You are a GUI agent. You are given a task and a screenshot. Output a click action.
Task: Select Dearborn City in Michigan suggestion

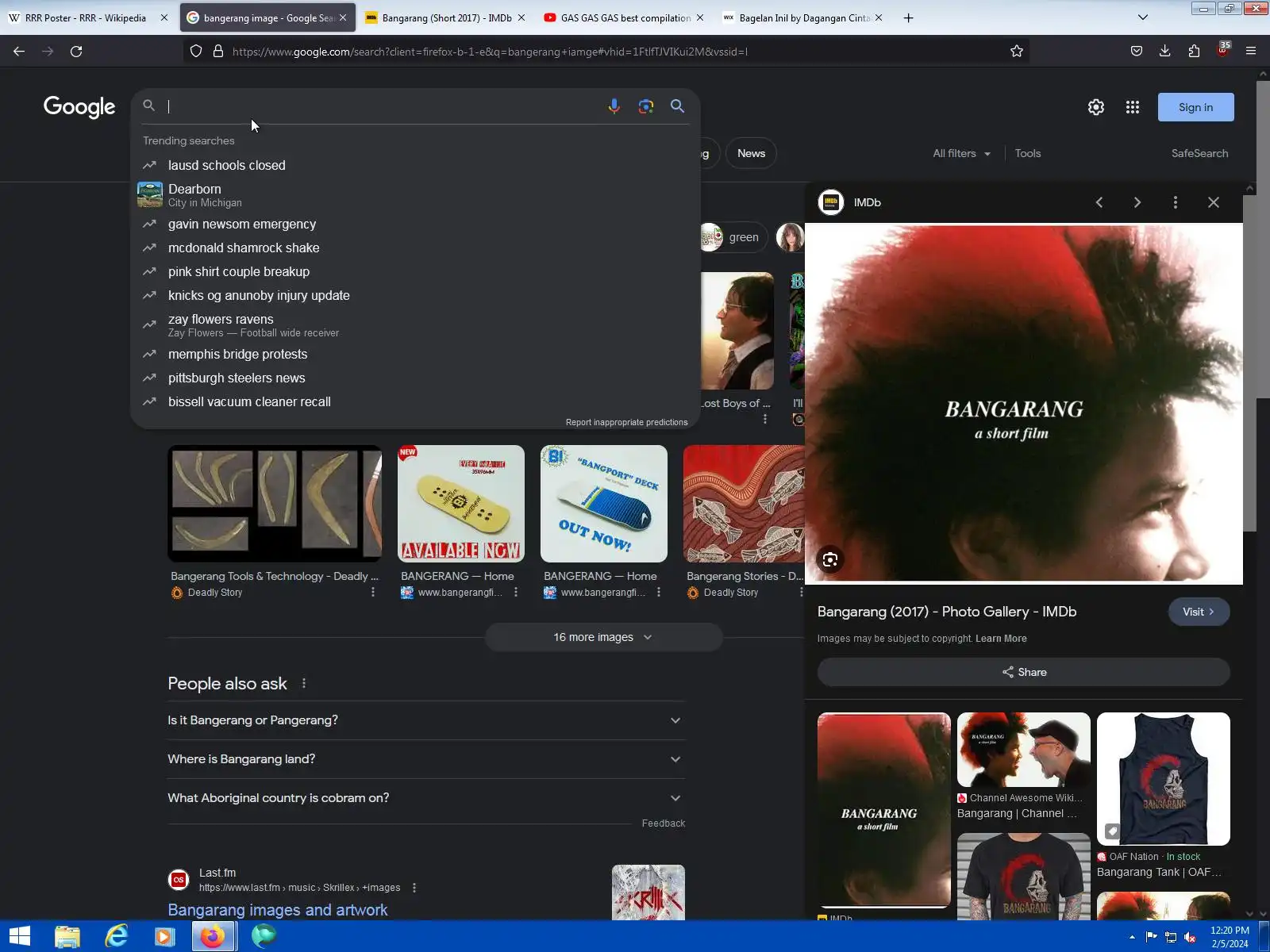(x=414, y=194)
